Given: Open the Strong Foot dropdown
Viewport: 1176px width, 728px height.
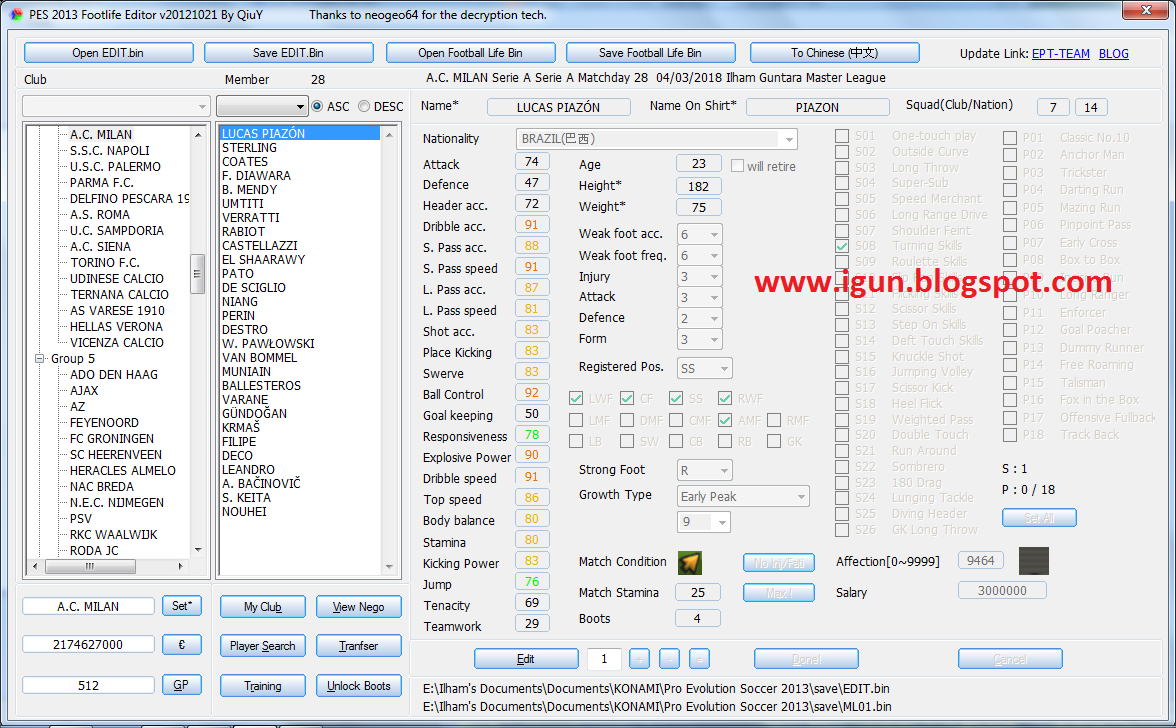Looking at the screenshot, I should click(x=724, y=471).
